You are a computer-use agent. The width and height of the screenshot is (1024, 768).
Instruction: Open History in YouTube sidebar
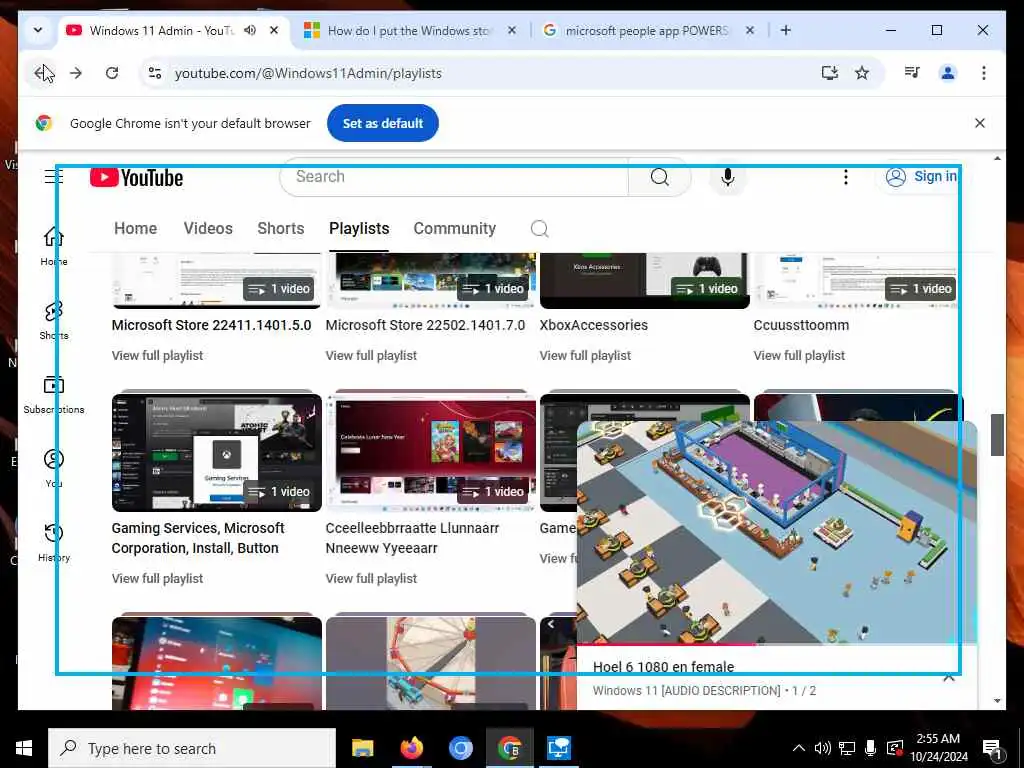click(x=54, y=542)
